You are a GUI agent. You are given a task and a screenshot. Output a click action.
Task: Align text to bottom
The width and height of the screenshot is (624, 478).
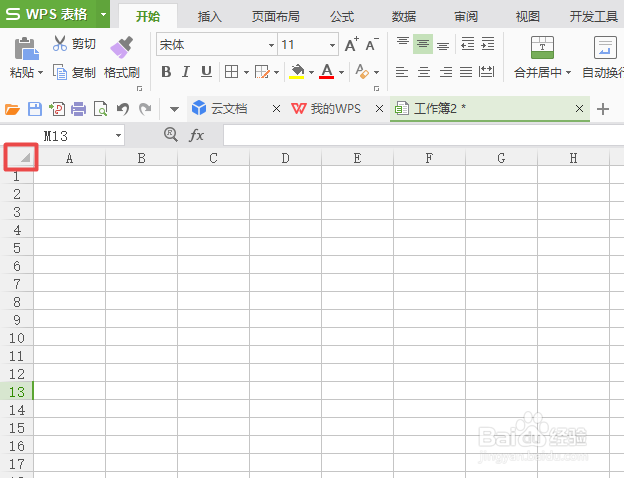(443, 45)
